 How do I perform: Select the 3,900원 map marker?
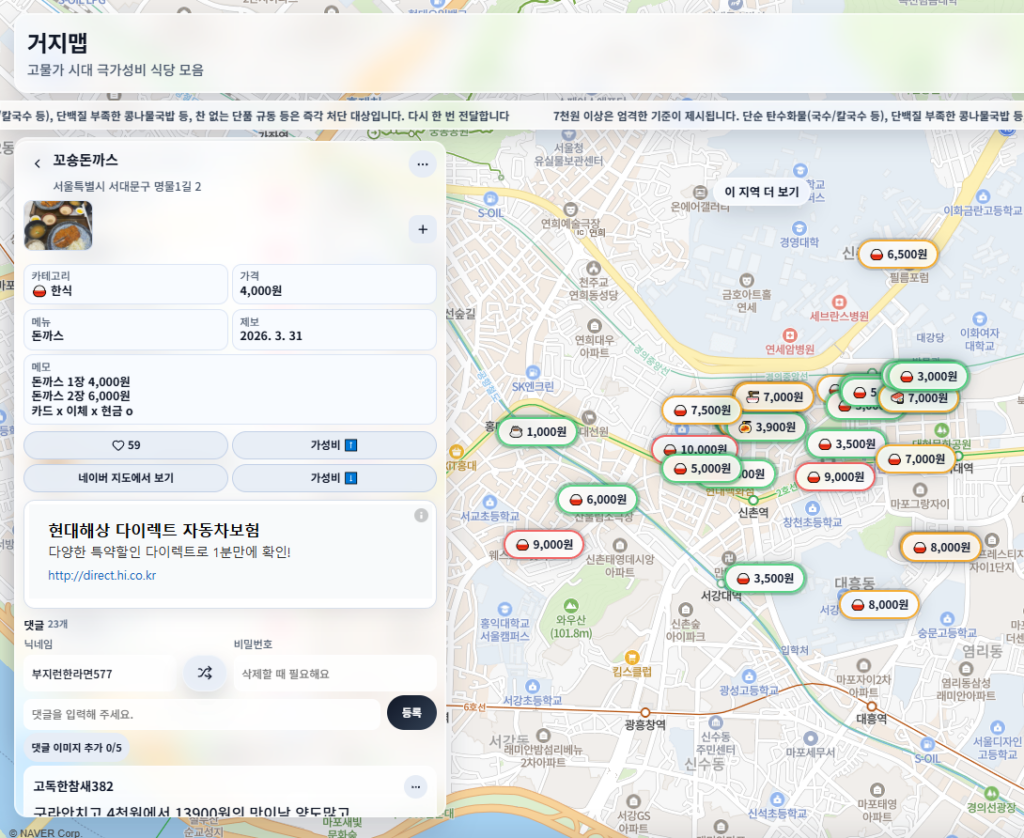click(x=766, y=427)
